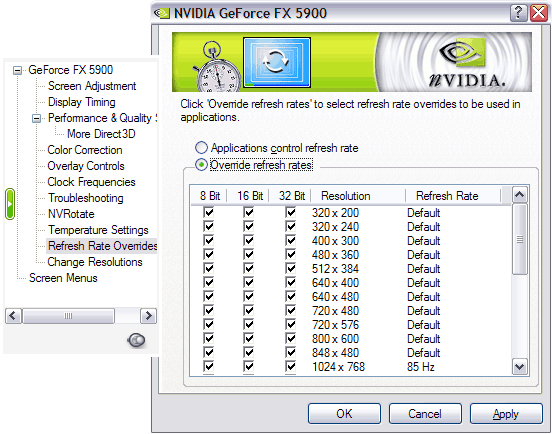Open Change Resolutions page
The height and width of the screenshot is (434, 552).
click(95, 262)
